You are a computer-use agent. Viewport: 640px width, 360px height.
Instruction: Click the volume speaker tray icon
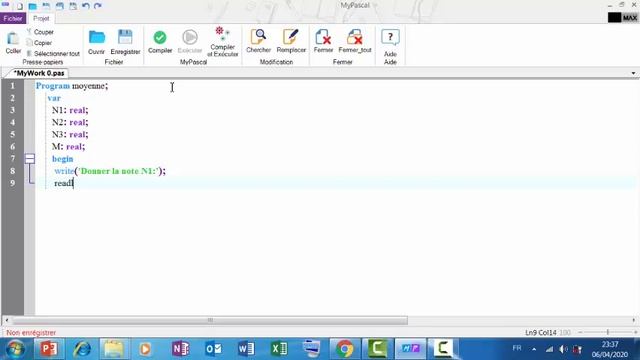(x=563, y=349)
